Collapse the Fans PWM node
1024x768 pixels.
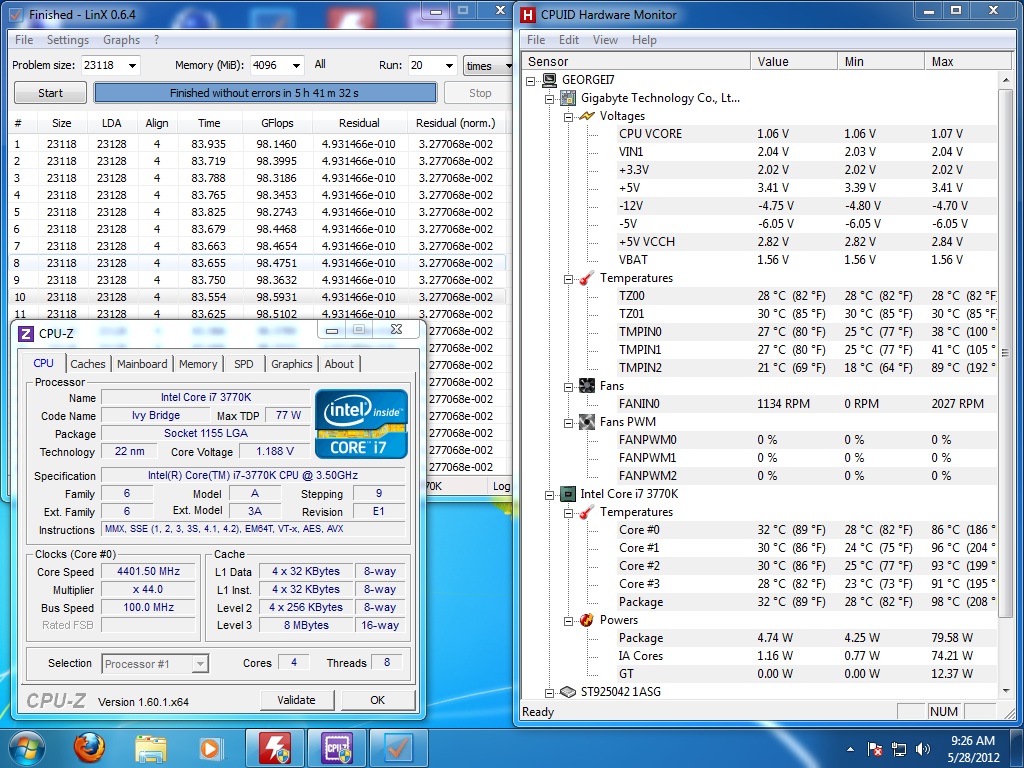568,423
